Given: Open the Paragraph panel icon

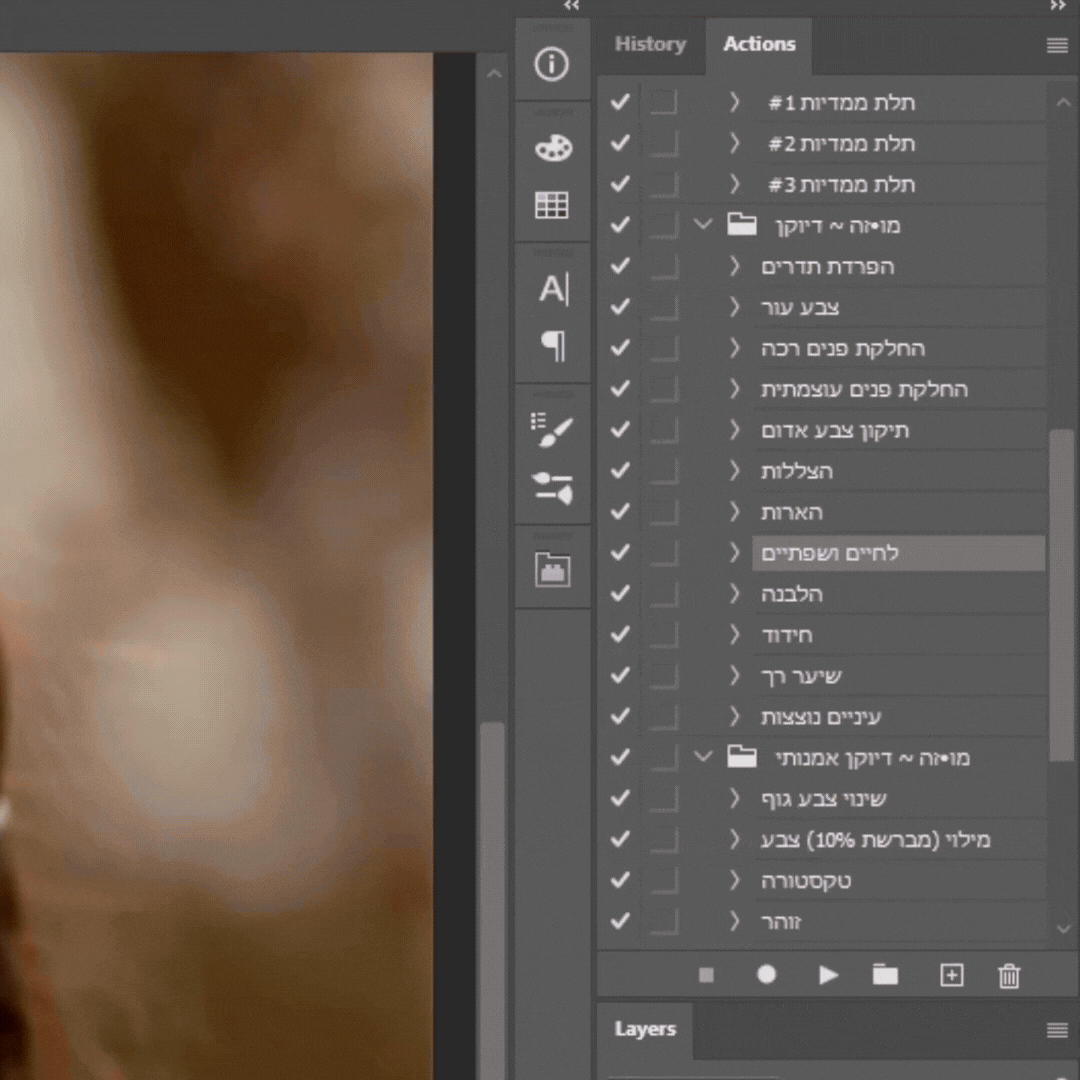Looking at the screenshot, I should pos(552,346).
